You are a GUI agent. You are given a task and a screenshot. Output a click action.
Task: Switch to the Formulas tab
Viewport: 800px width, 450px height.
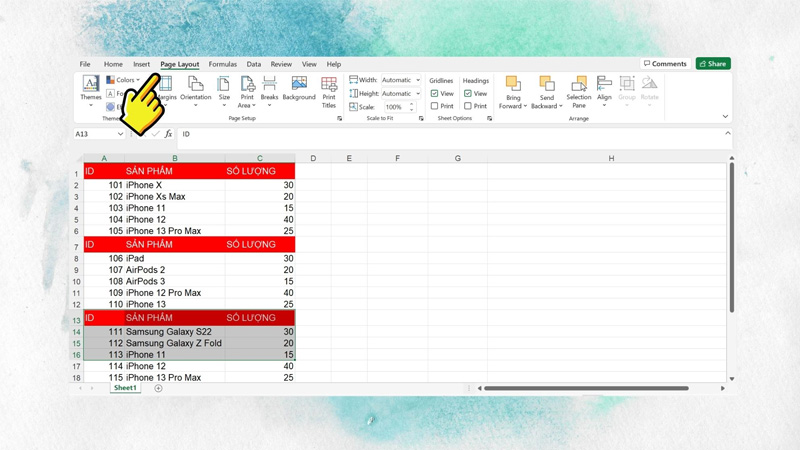[222, 64]
